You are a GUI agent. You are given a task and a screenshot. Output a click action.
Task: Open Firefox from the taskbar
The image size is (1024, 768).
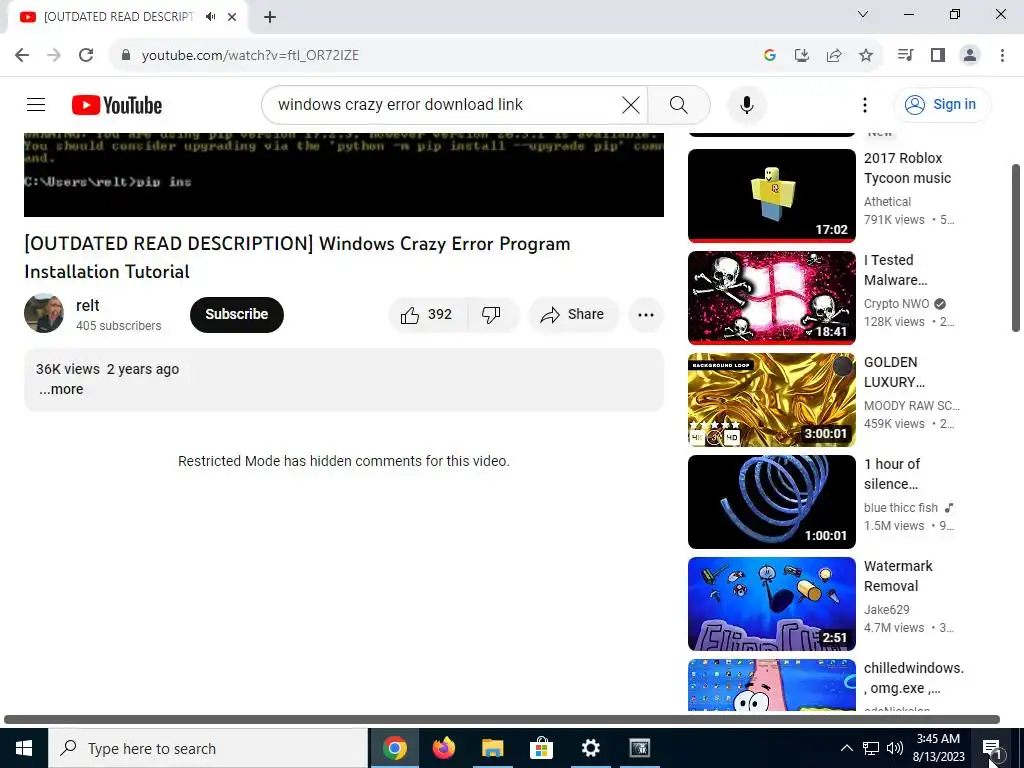444,748
